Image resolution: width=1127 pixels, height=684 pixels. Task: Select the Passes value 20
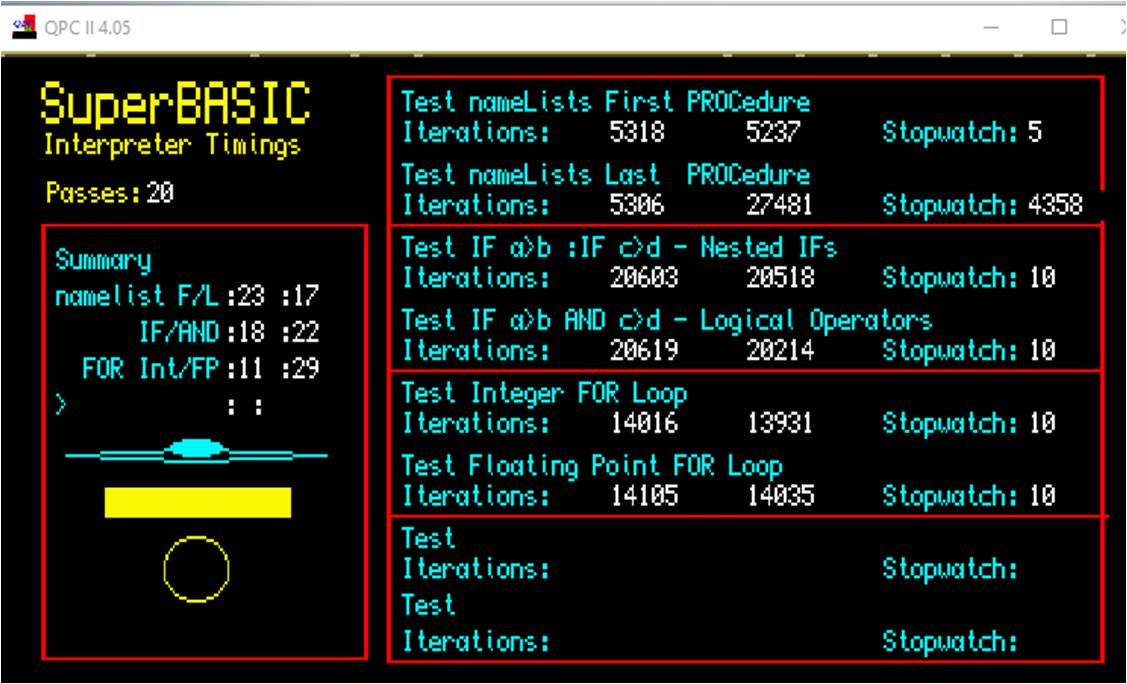(160, 193)
